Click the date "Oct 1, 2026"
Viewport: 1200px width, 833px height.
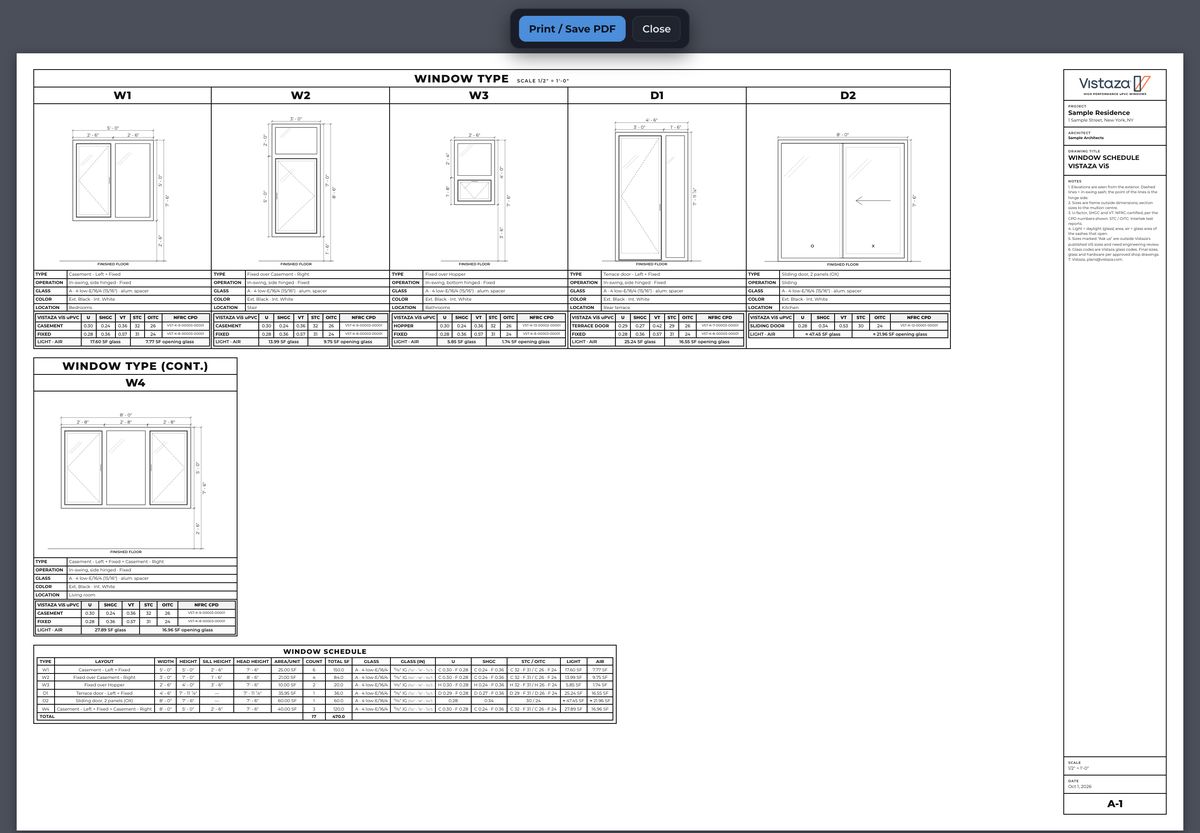1080,786
